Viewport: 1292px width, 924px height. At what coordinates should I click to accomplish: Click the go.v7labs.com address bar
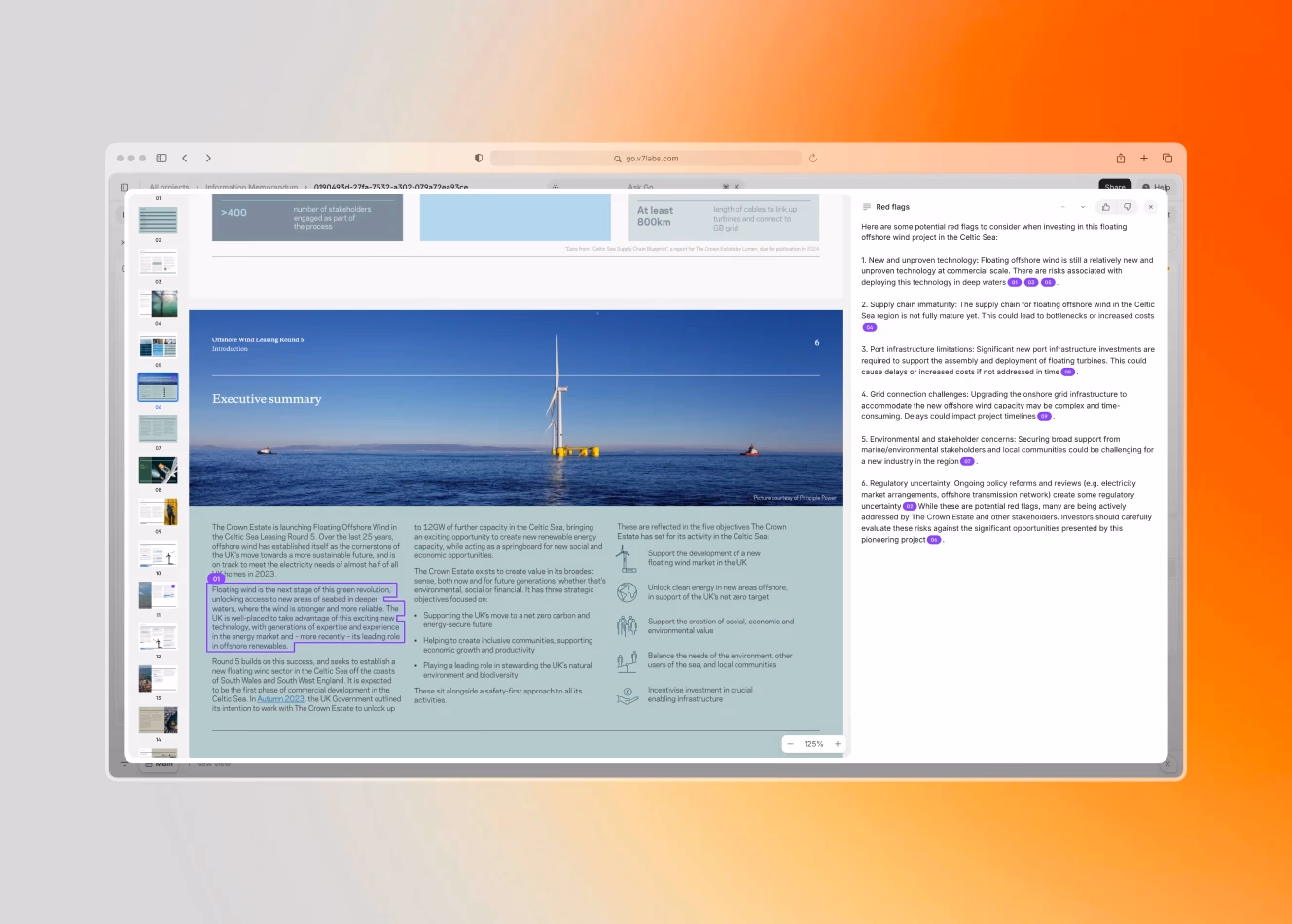[646, 158]
